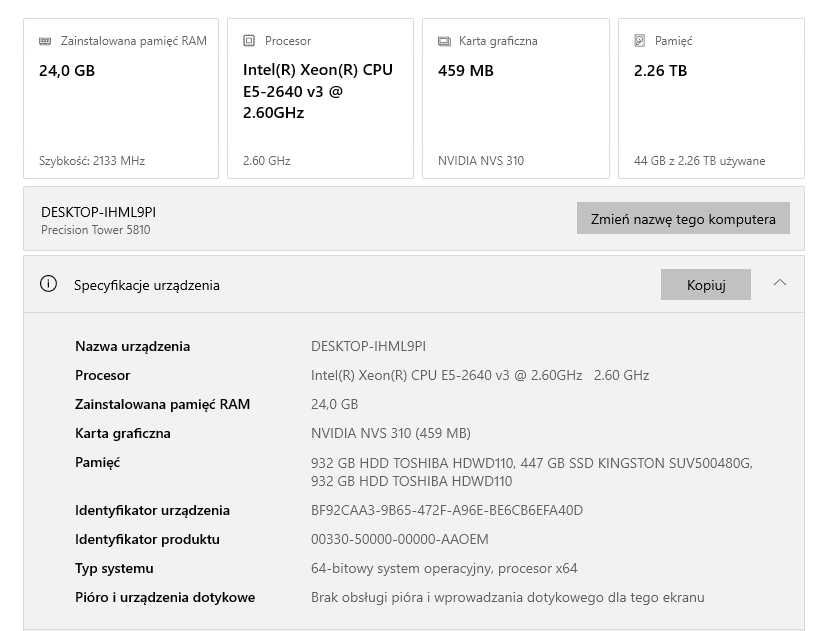Select the 459 MB heading value

[466, 71]
